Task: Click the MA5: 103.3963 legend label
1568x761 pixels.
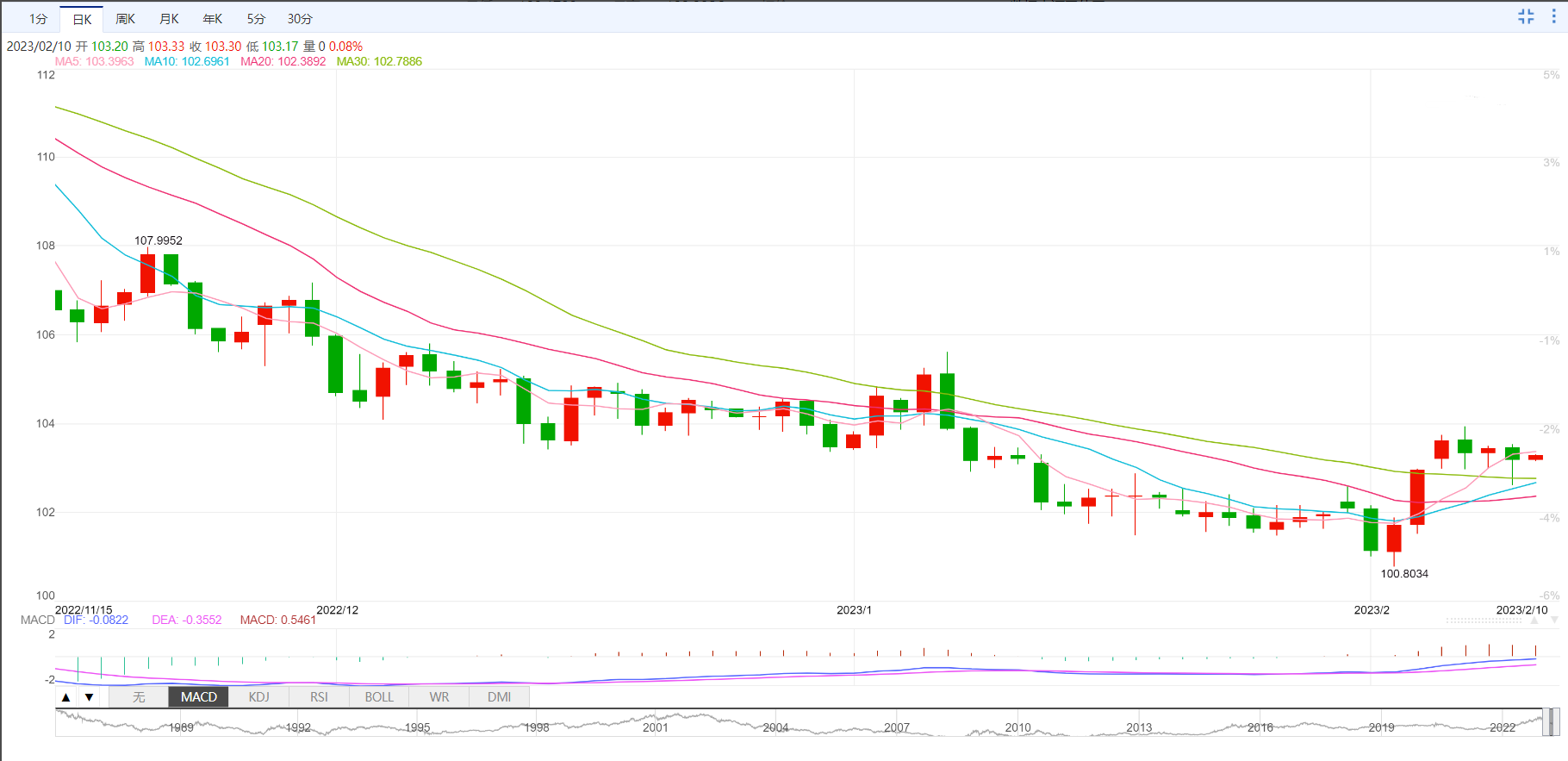Action: 95,61
